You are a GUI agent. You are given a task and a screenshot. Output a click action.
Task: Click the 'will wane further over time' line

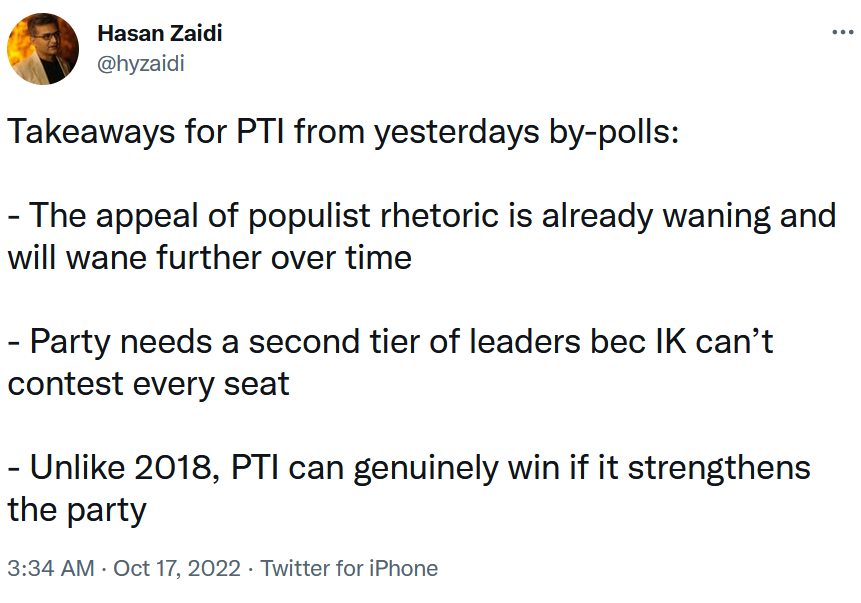[210, 258]
